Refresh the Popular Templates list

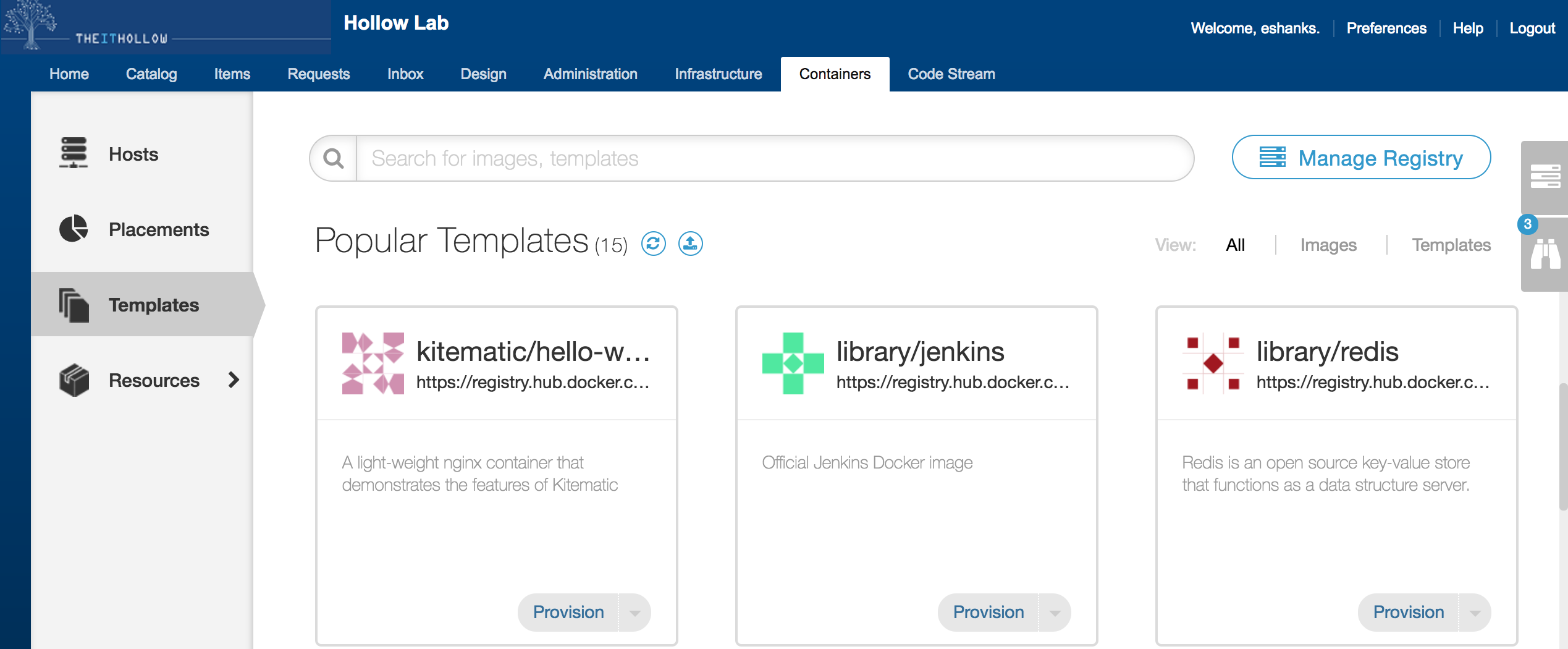pyautogui.click(x=653, y=244)
